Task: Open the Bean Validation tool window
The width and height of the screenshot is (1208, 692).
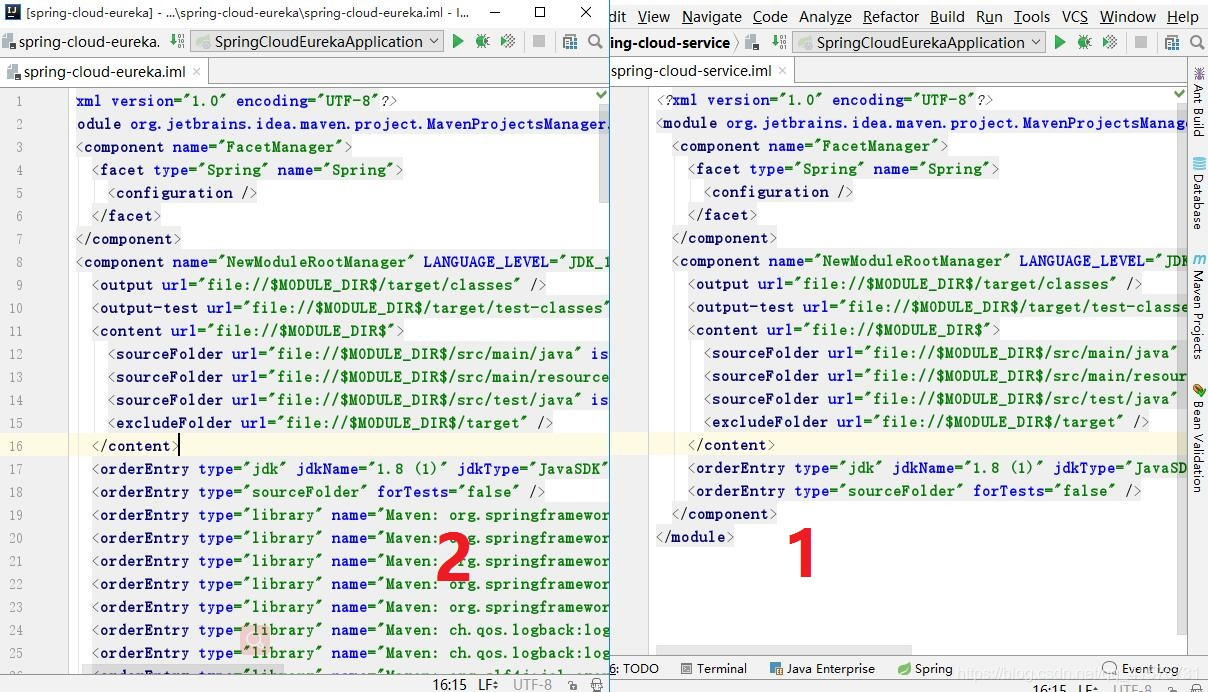Action: (1197, 437)
